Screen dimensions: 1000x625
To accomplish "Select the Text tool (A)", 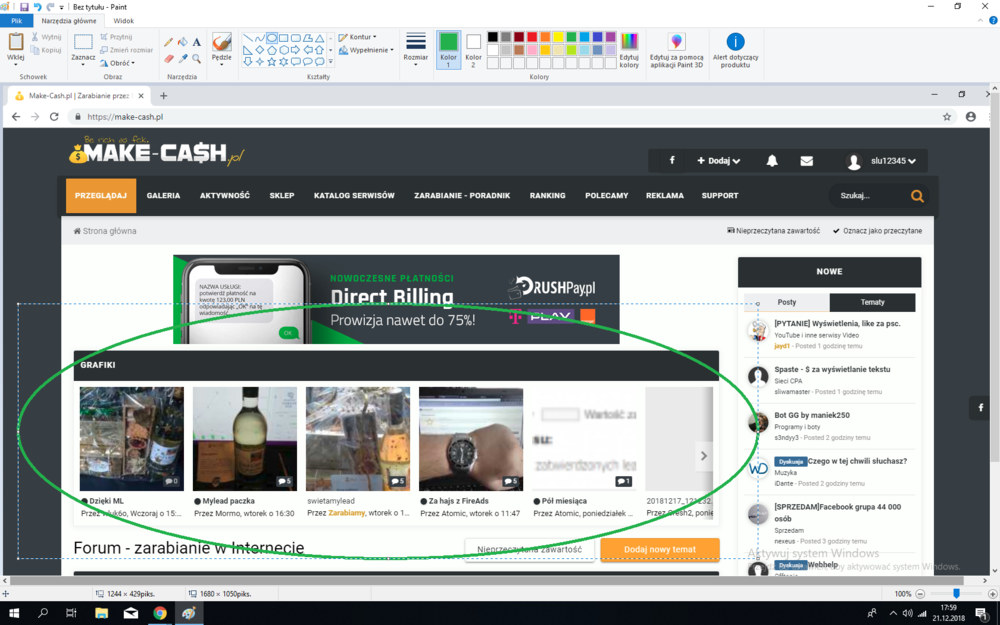I will point(197,42).
